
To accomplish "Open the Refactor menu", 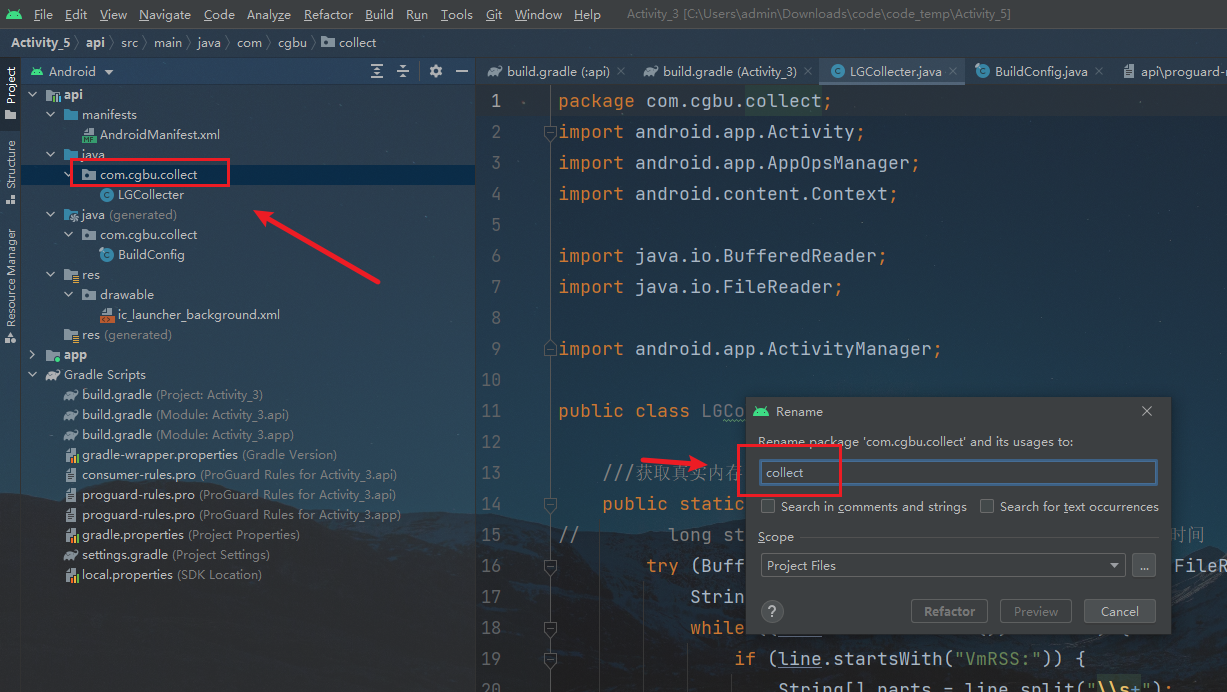I will coord(328,15).
